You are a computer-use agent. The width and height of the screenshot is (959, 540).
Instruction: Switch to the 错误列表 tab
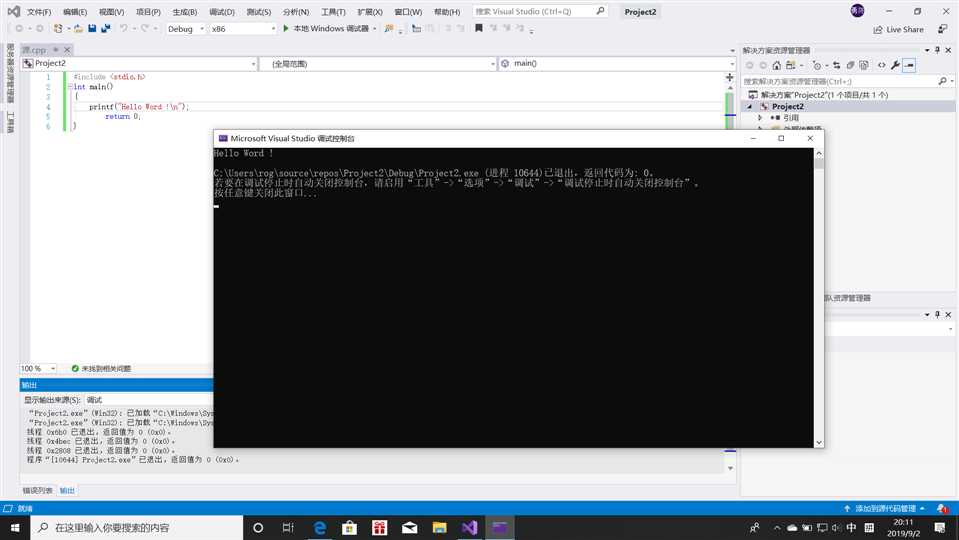click(37, 490)
